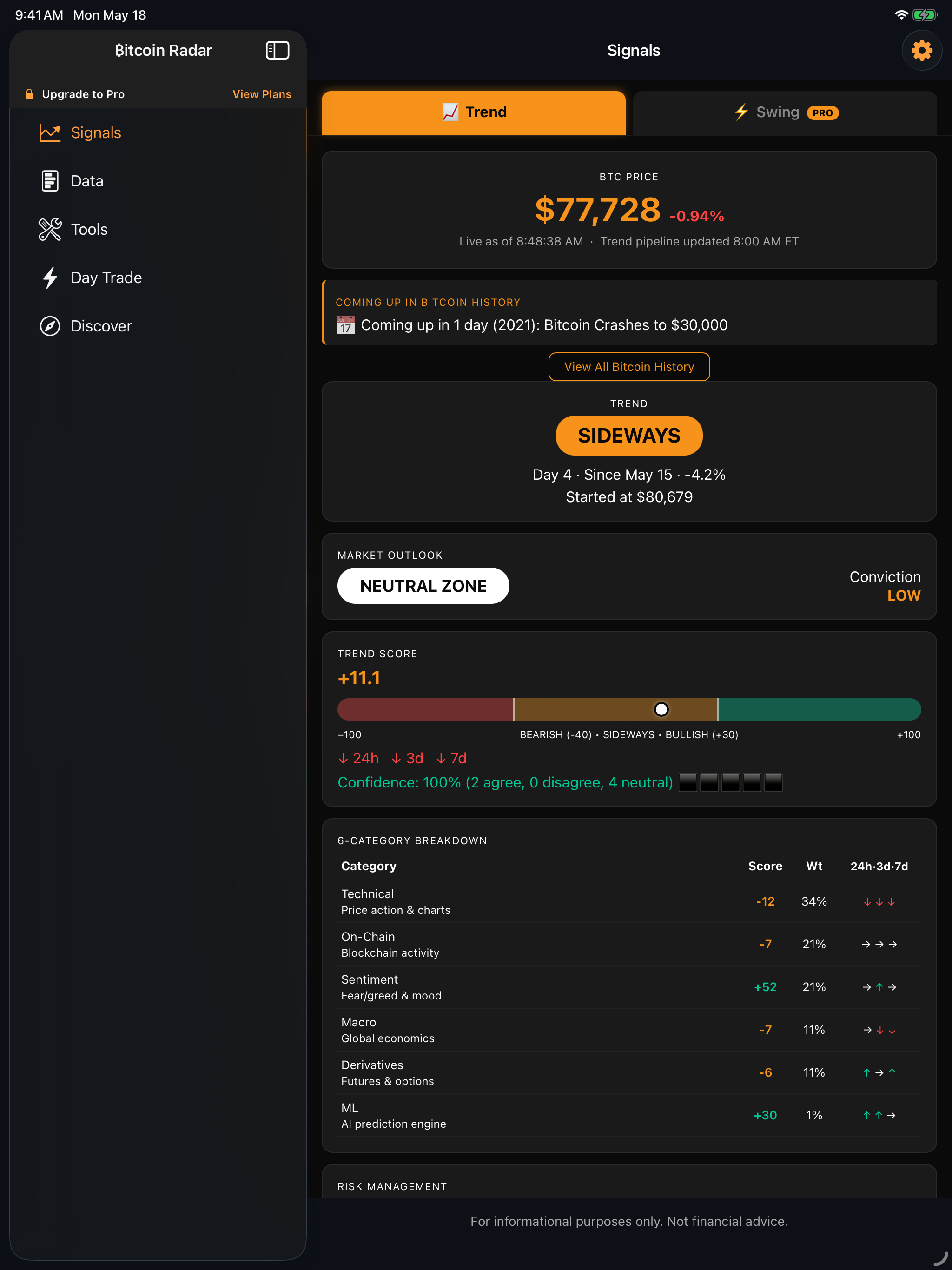Toggle the sidebar panel icon
Image resolution: width=952 pixels, height=1270 pixels.
[278, 51]
